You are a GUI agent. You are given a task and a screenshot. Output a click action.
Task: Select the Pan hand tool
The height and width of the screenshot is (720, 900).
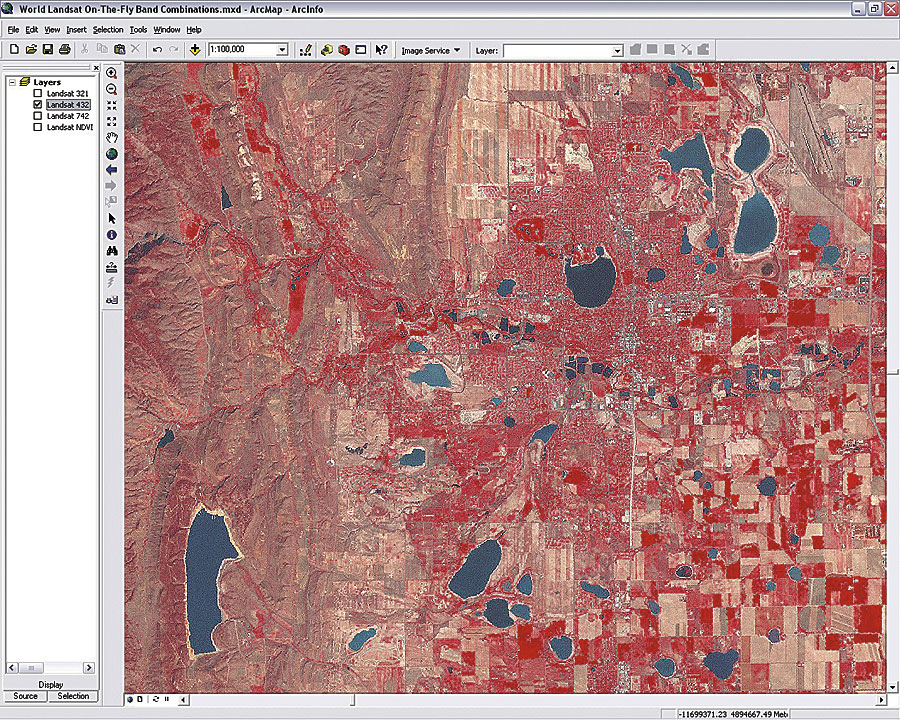[112, 137]
